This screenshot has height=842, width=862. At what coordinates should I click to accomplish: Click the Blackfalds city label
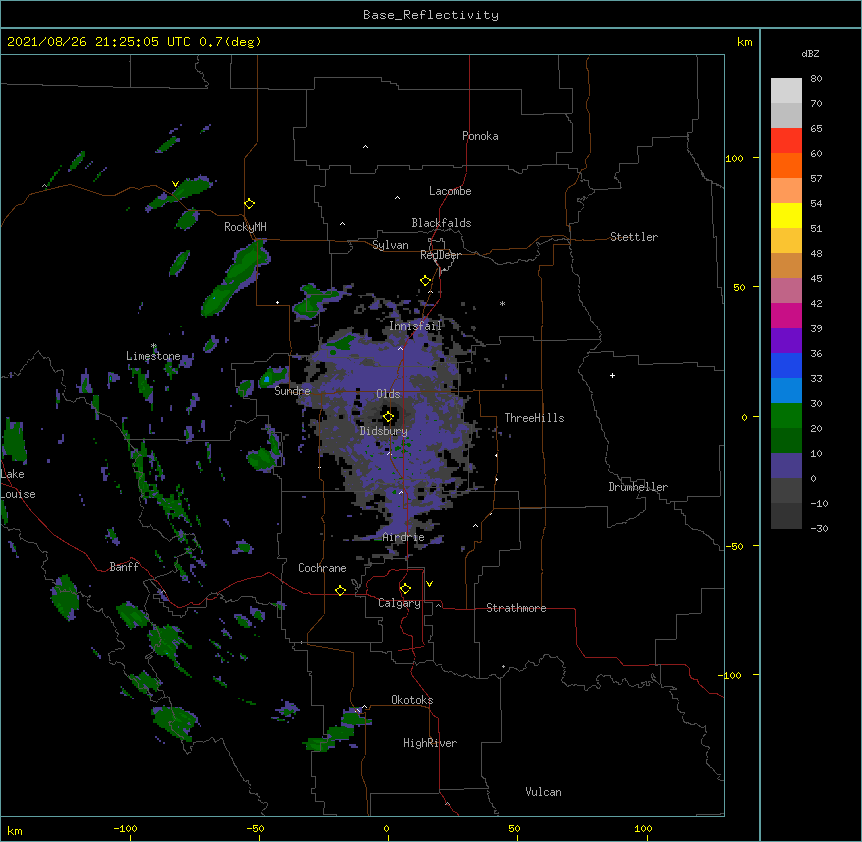click(441, 223)
